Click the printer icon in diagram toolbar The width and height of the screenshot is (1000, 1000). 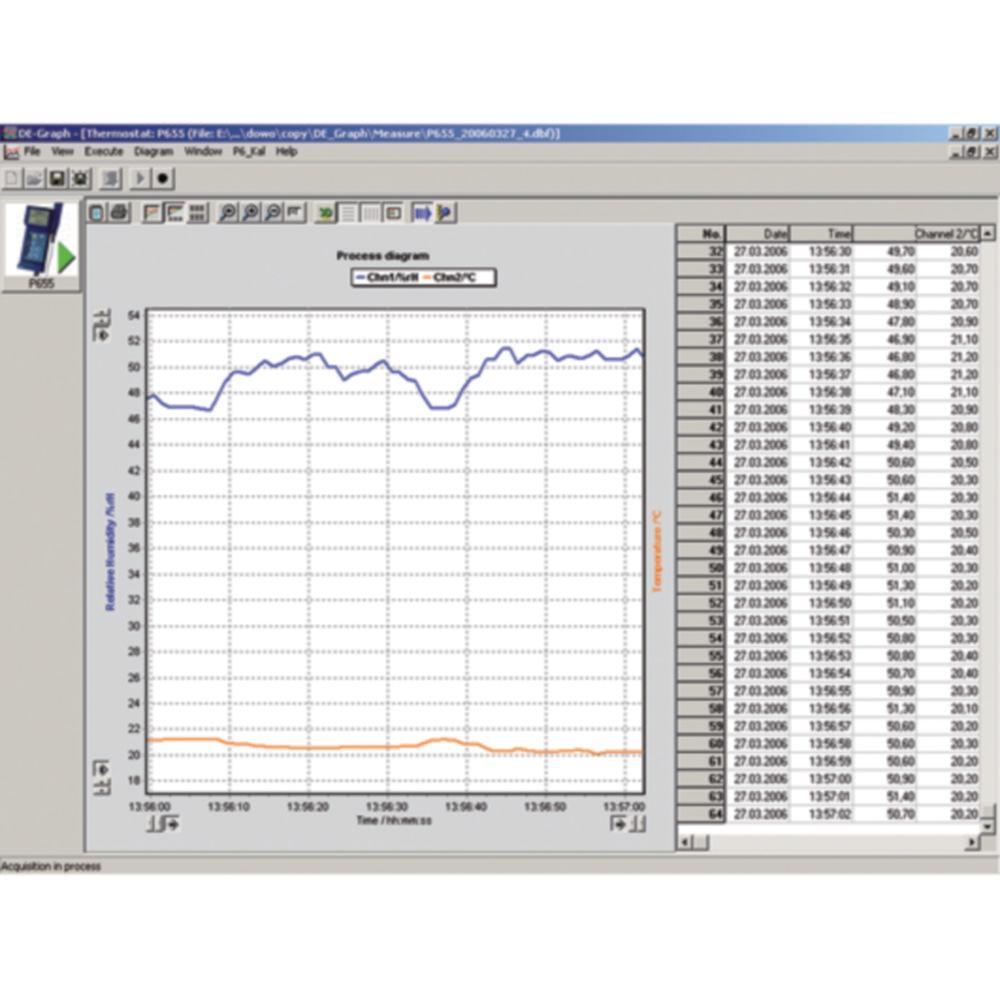pyautogui.click(x=119, y=213)
